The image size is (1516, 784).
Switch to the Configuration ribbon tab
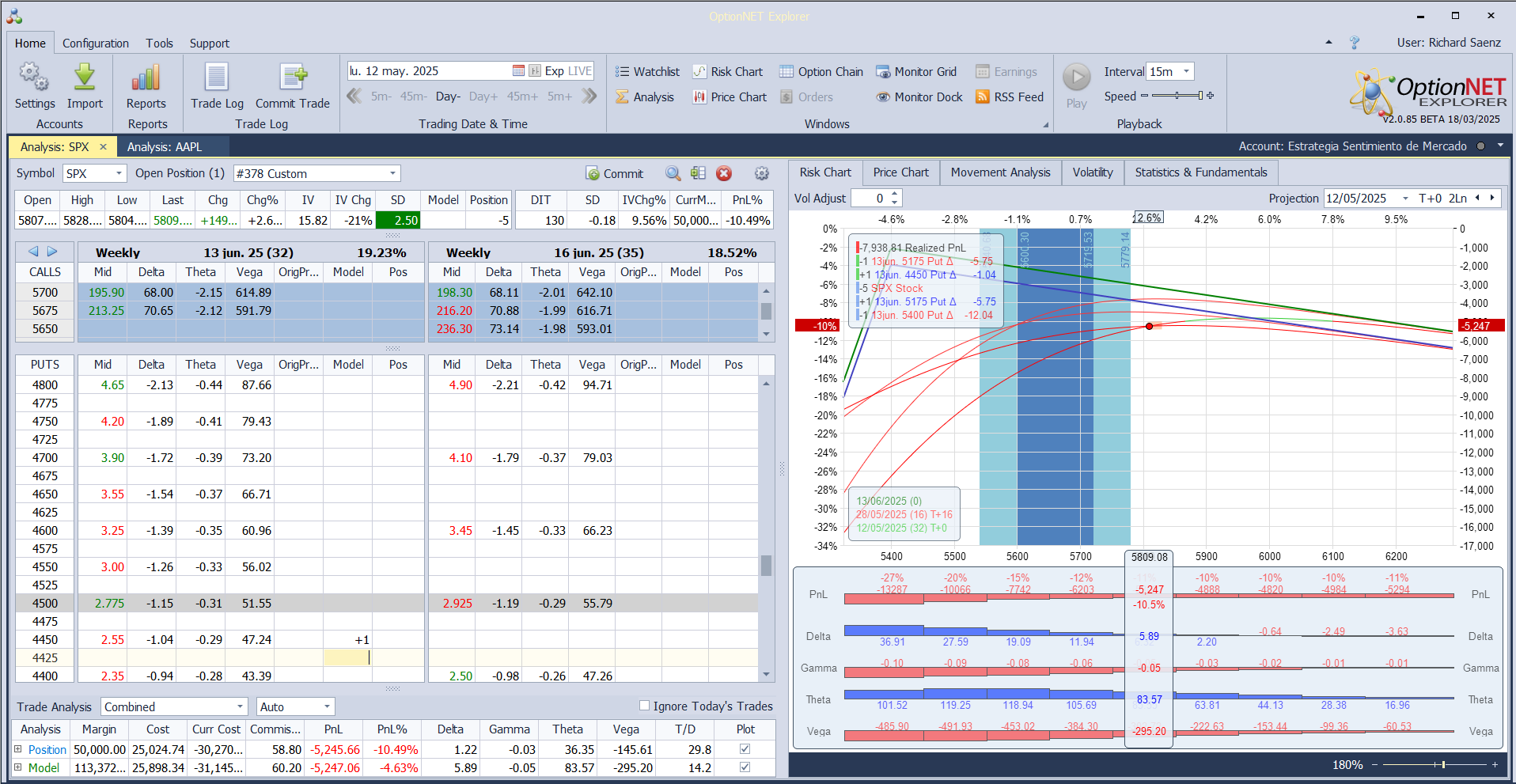(96, 44)
